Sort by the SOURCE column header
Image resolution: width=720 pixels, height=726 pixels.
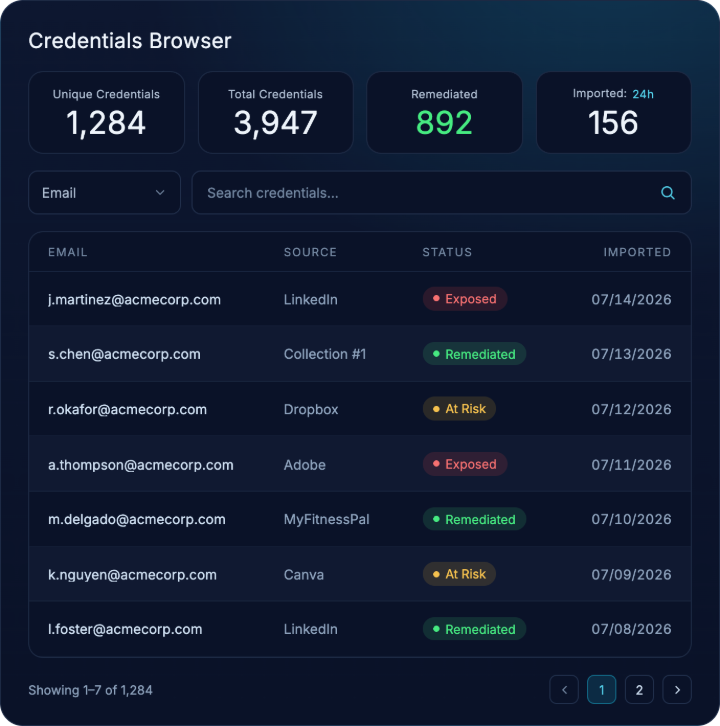pos(310,252)
